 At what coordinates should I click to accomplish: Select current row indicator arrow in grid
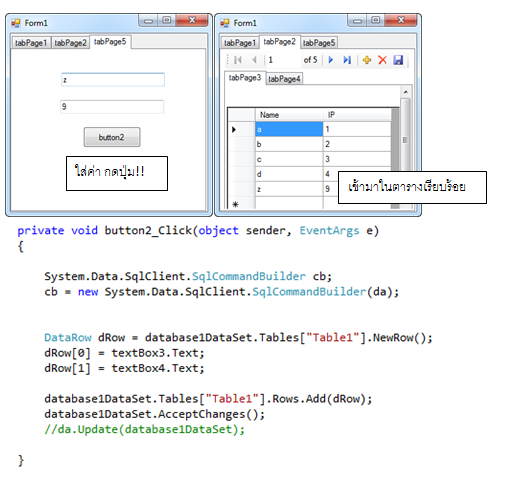[234, 129]
